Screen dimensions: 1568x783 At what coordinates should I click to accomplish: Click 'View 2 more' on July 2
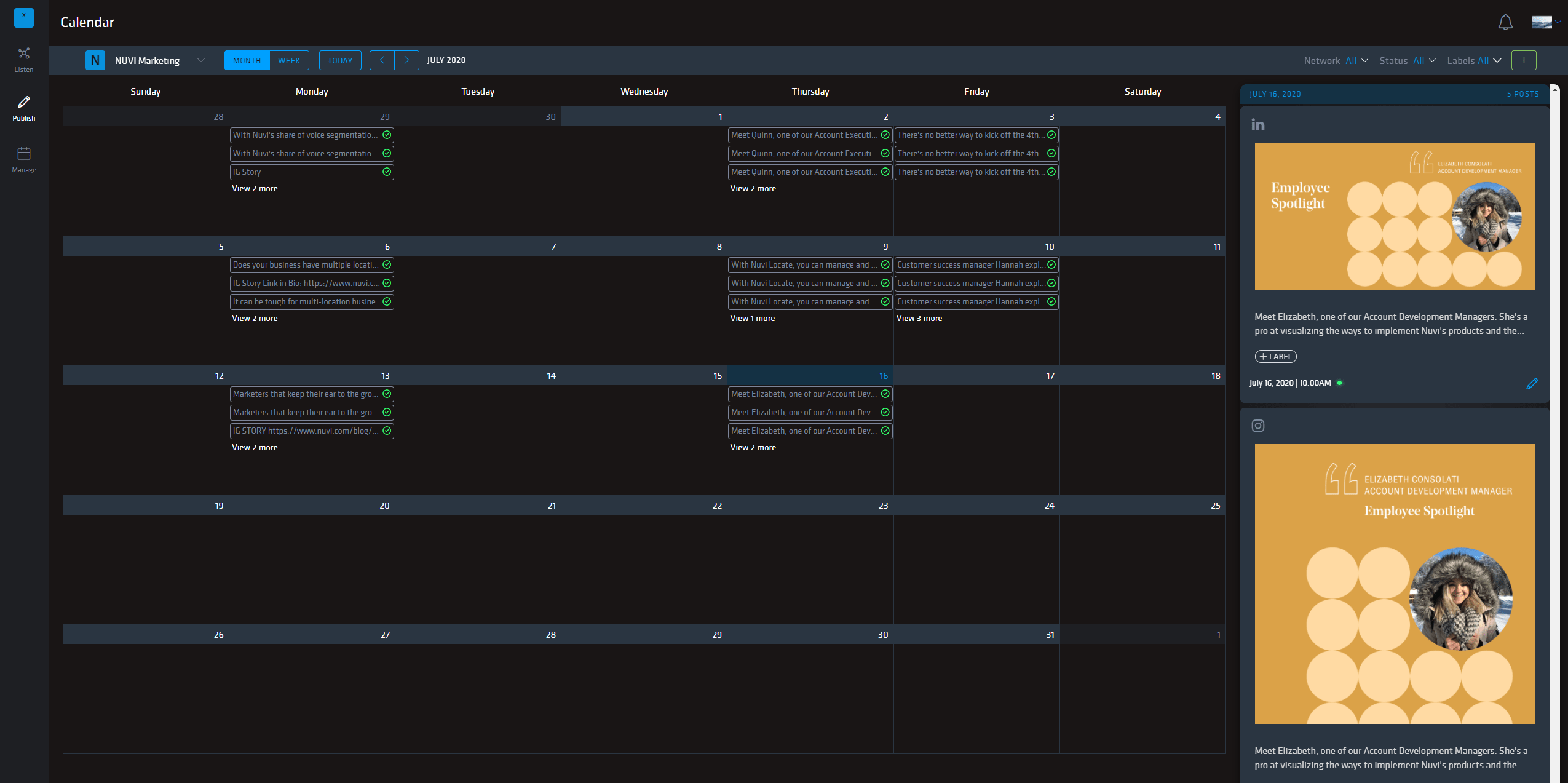coord(753,189)
